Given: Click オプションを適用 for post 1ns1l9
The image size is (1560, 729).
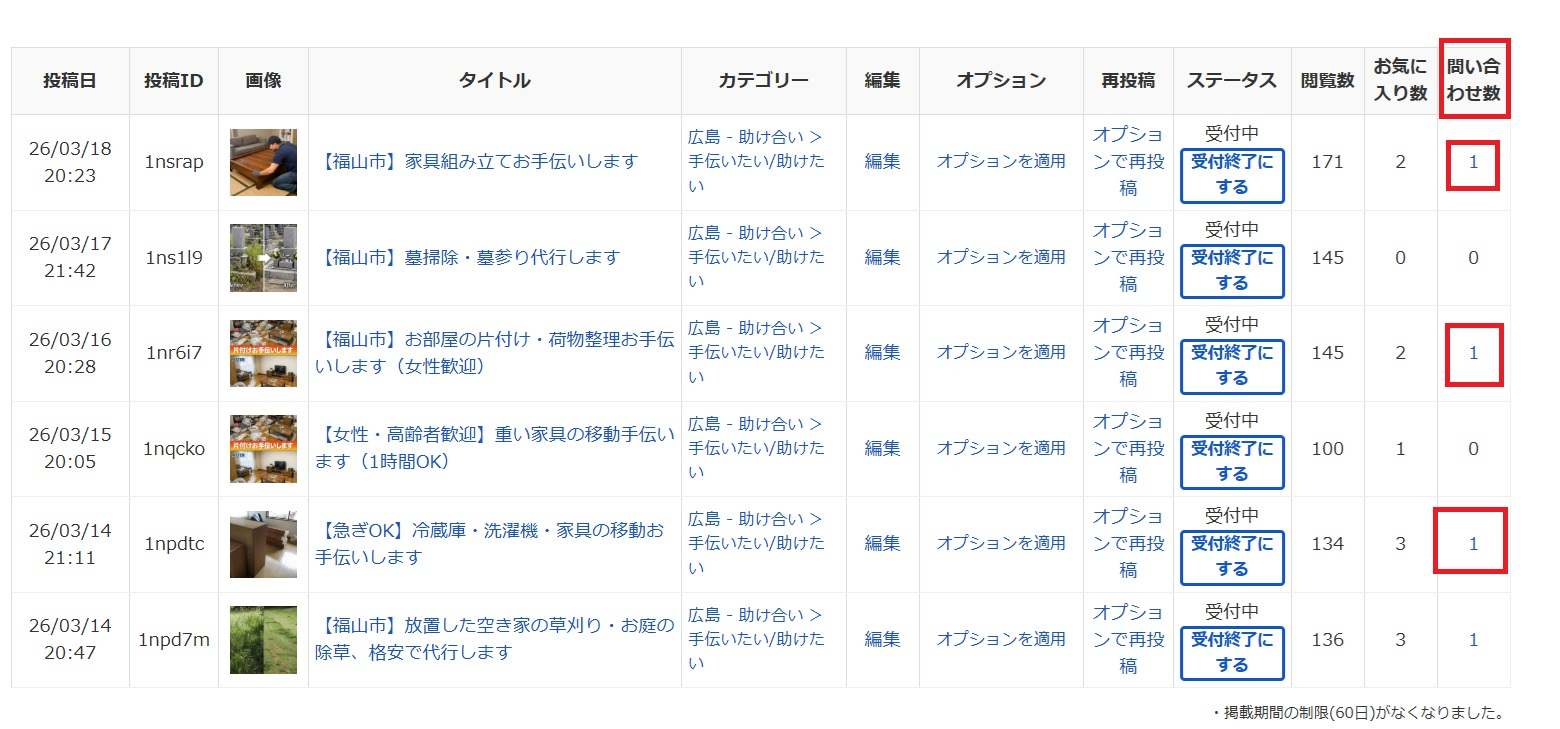Looking at the screenshot, I should [x=1001, y=257].
